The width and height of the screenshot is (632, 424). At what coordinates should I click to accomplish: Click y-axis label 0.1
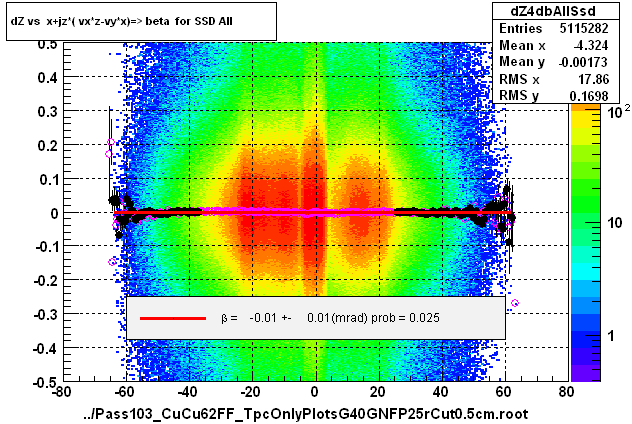(47, 179)
